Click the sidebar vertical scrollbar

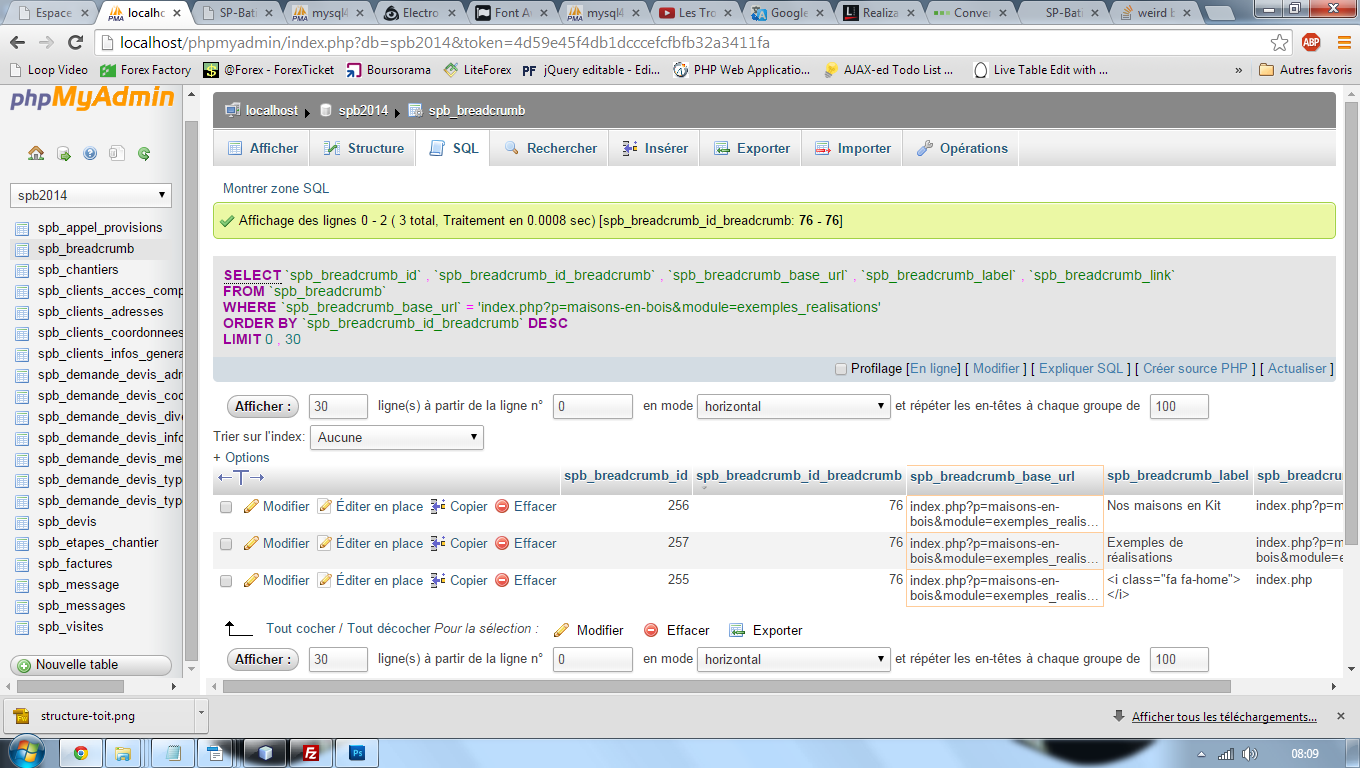[192, 390]
